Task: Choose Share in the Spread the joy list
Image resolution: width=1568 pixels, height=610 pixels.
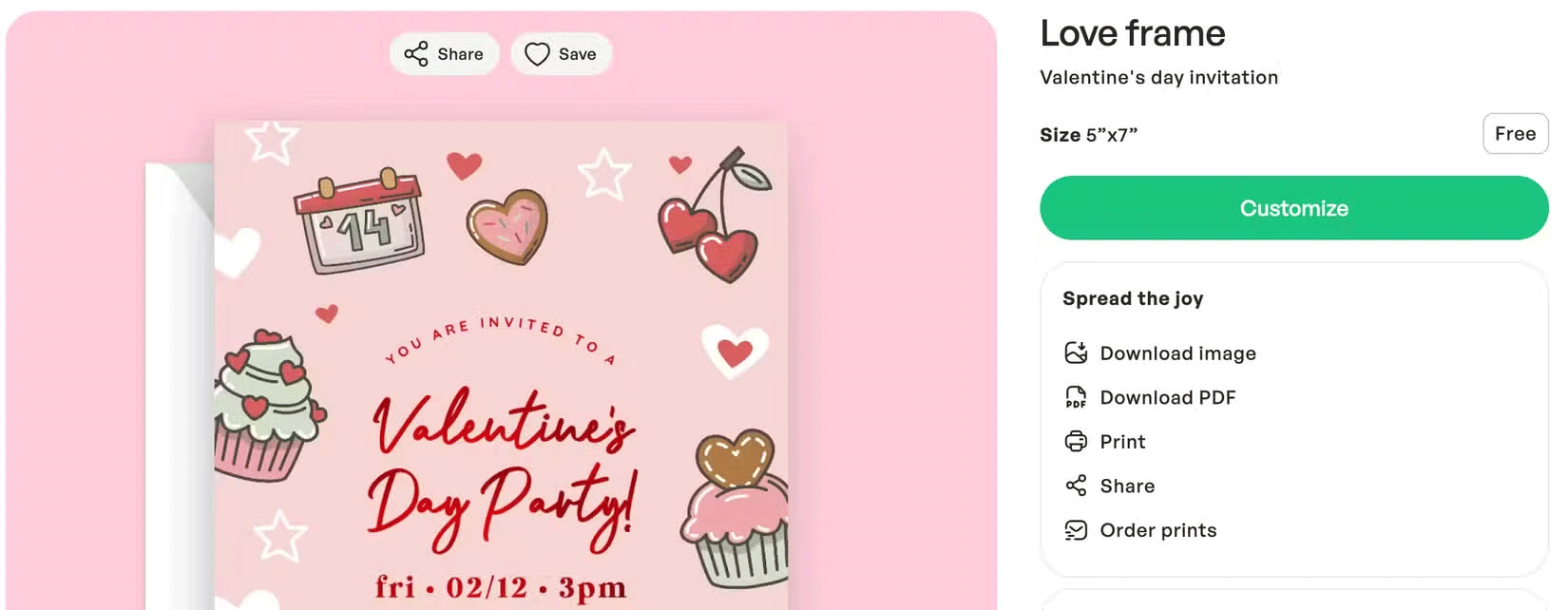Action: pos(1127,486)
